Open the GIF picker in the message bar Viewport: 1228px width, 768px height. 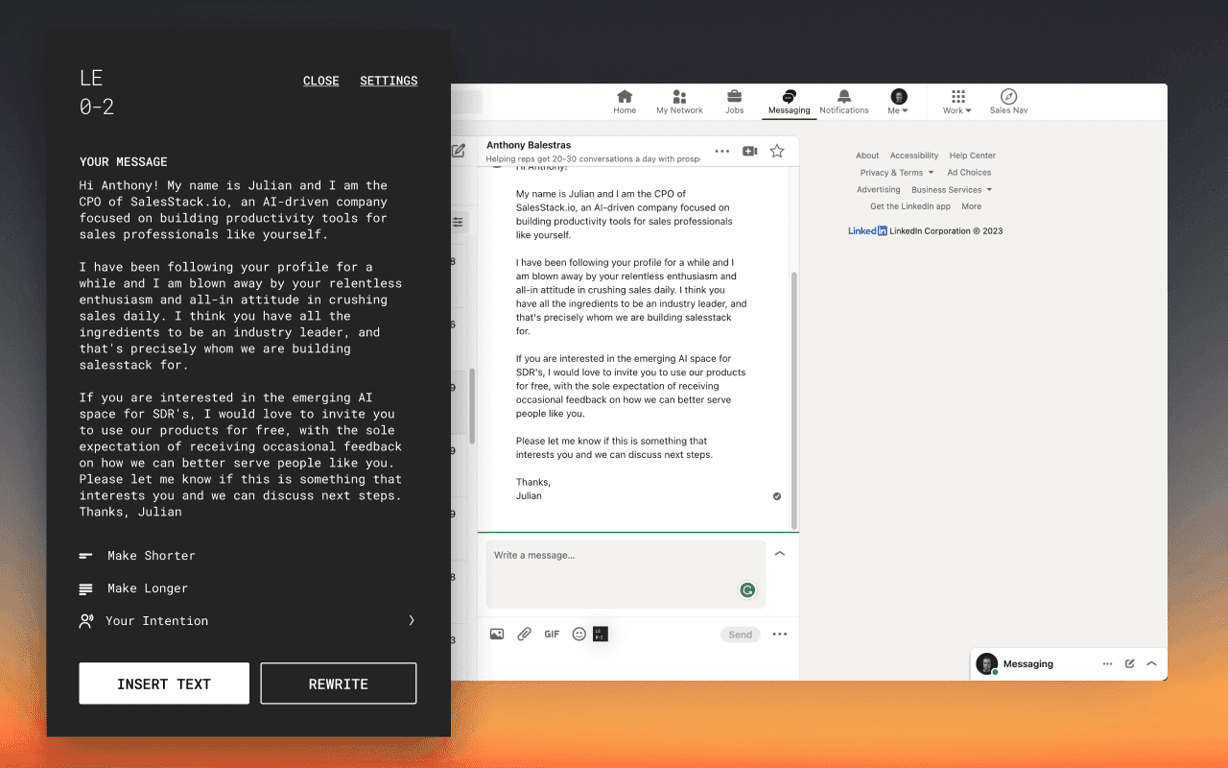click(x=551, y=633)
